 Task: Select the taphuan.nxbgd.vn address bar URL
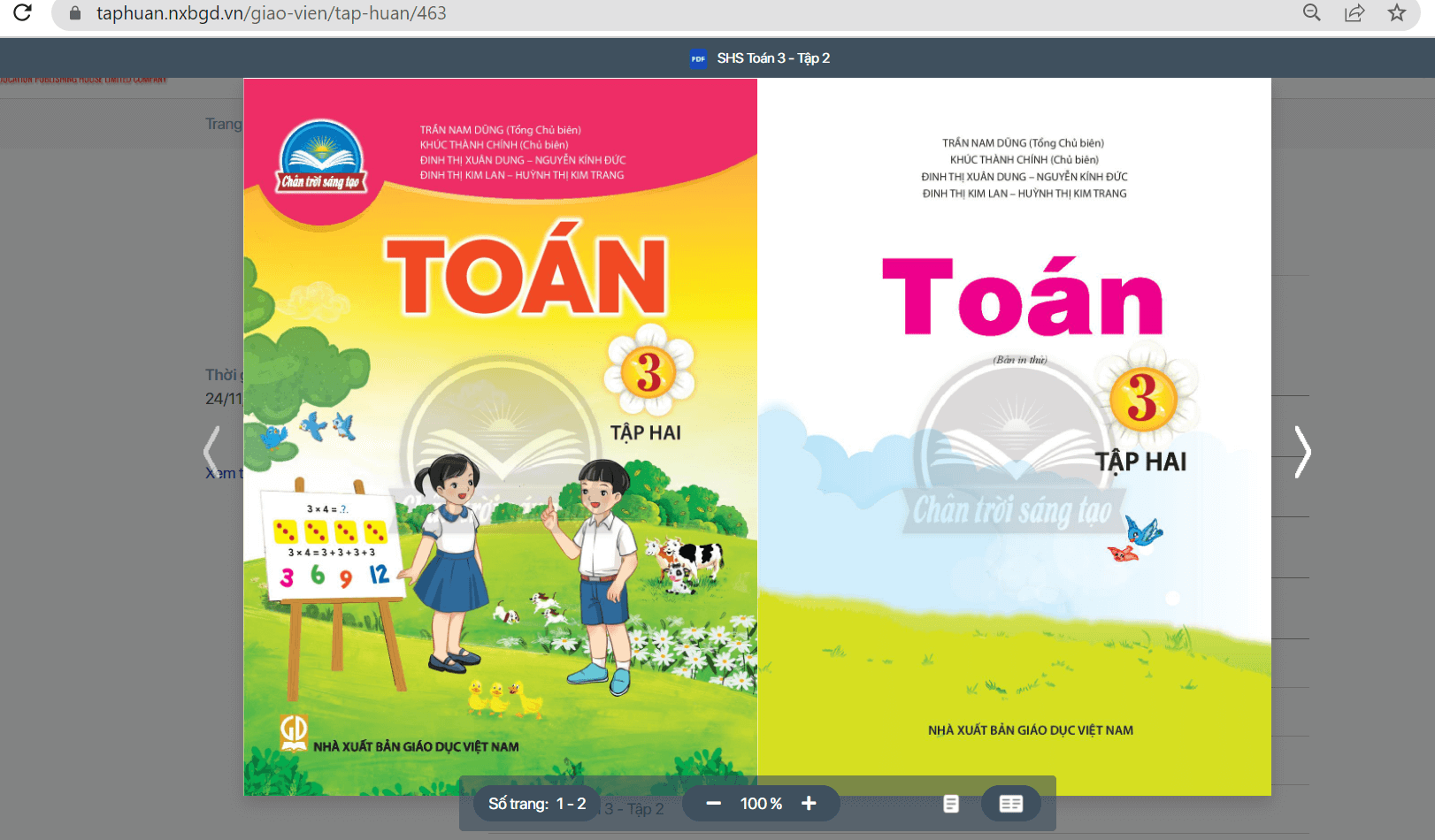click(272, 13)
